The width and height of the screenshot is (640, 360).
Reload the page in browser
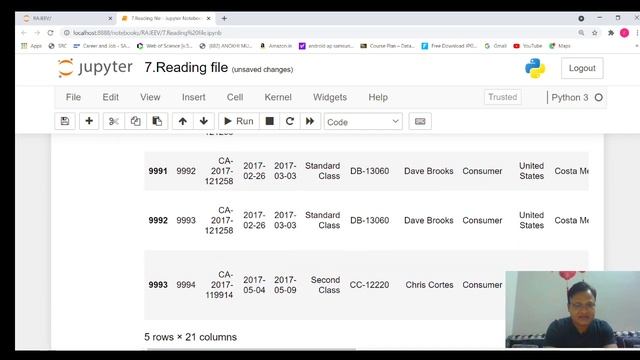50,33
